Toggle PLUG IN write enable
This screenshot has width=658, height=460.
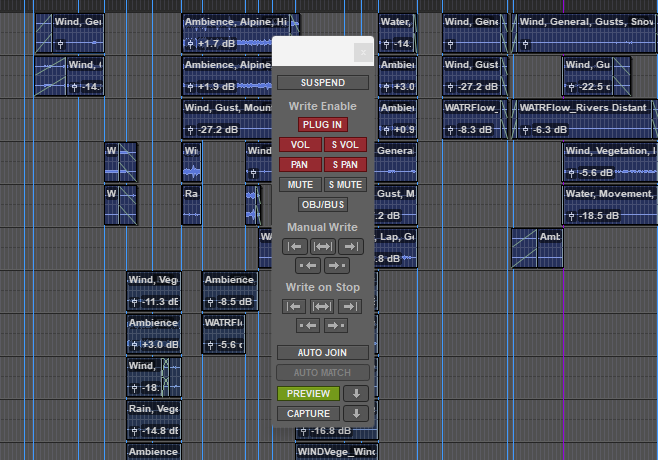tap(323, 125)
